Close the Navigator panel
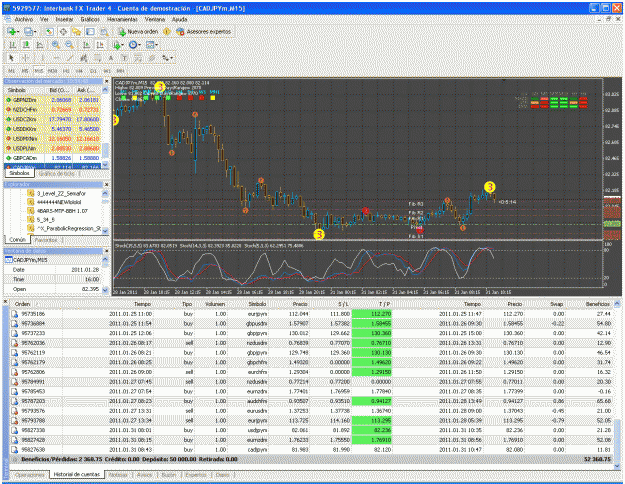 106,185
